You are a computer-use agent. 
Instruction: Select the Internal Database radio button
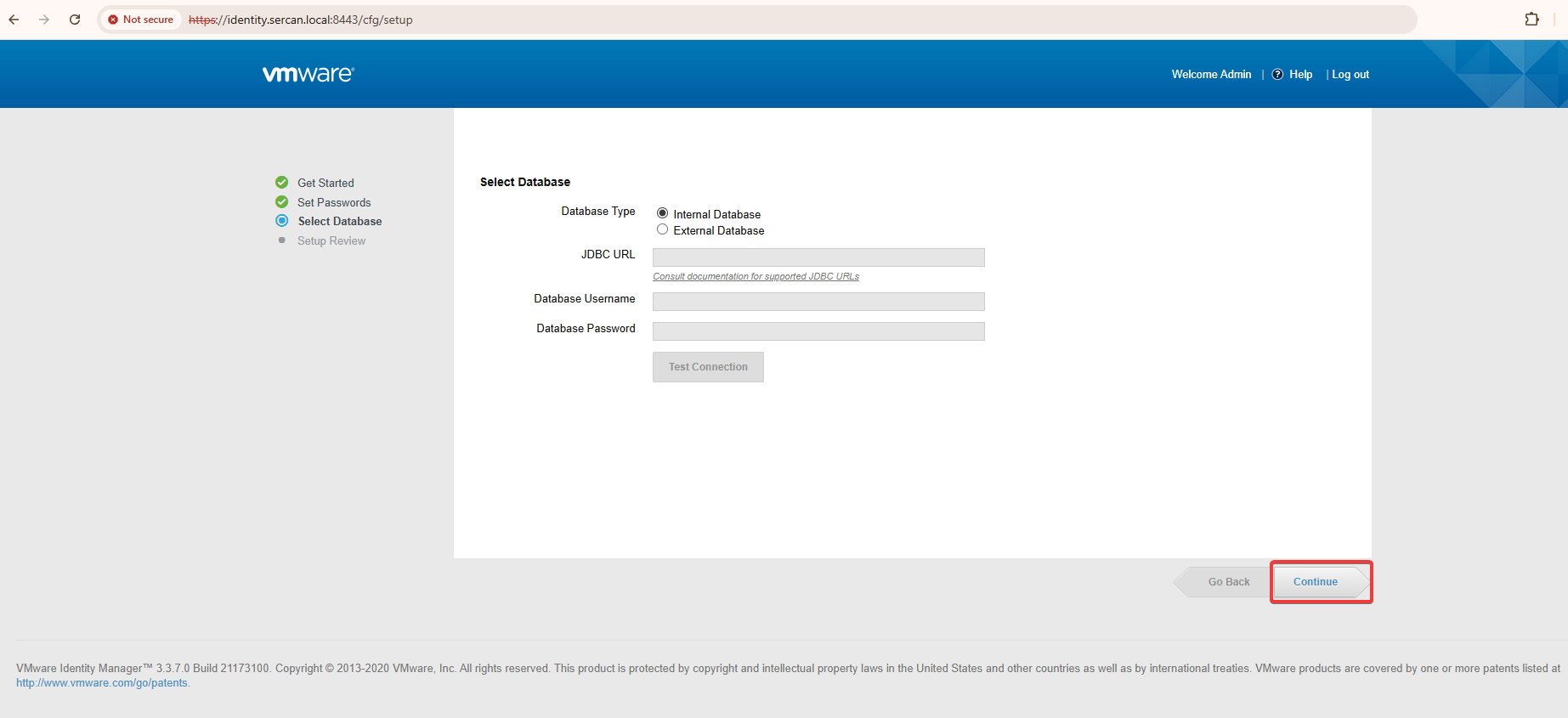(662, 213)
